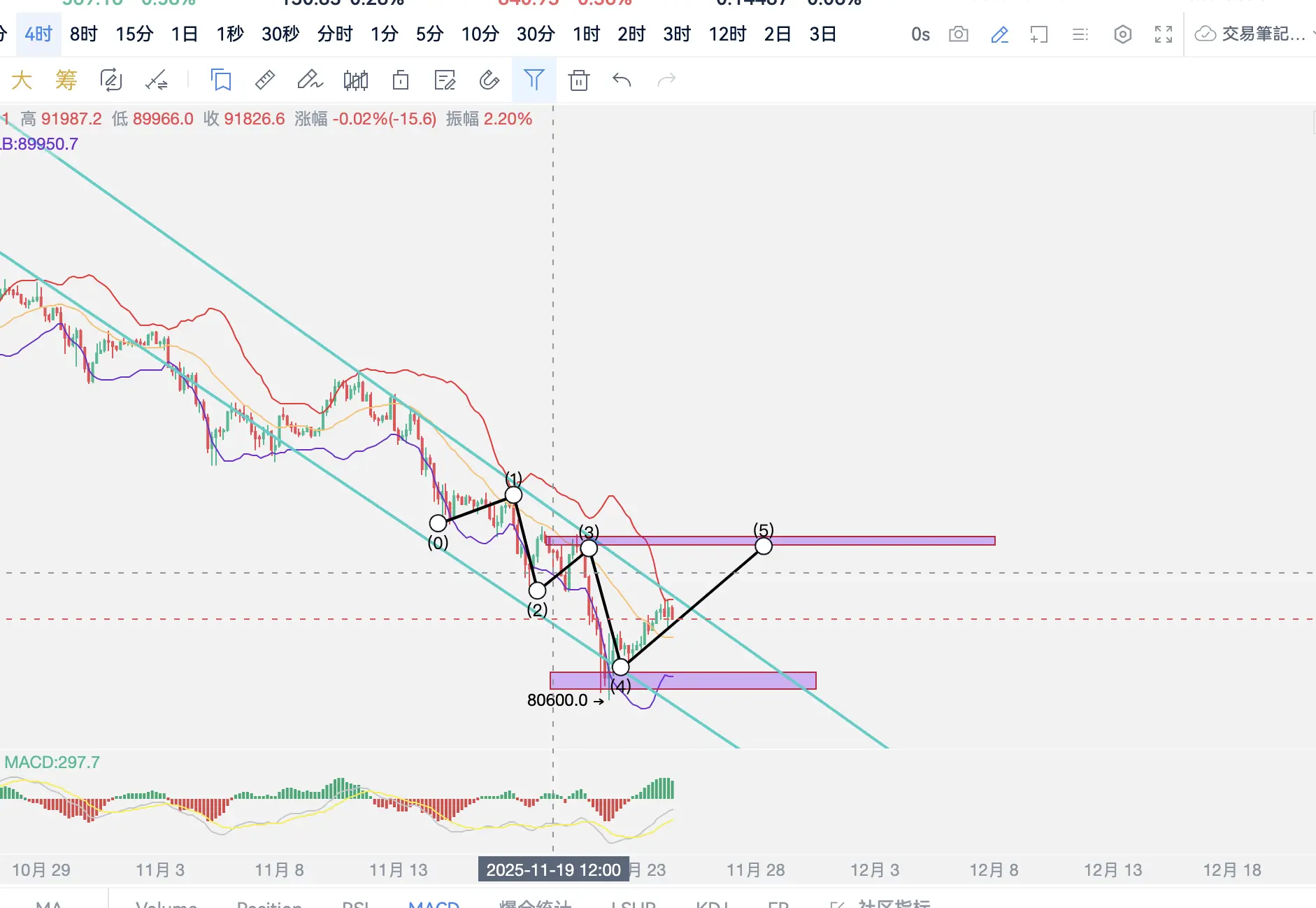Undo the last drawing action

pyautogui.click(x=622, y=80)
